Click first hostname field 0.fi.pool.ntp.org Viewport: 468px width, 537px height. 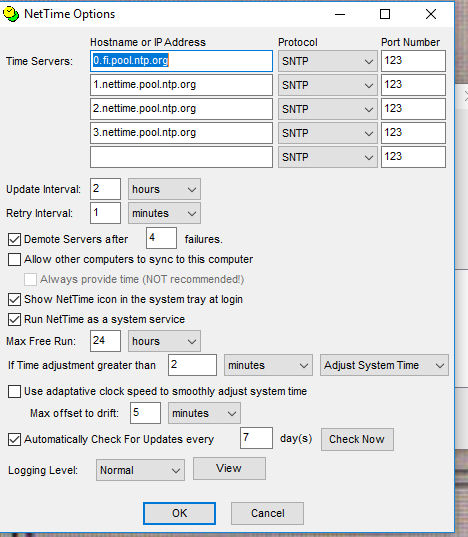click(x=181, y=61)
